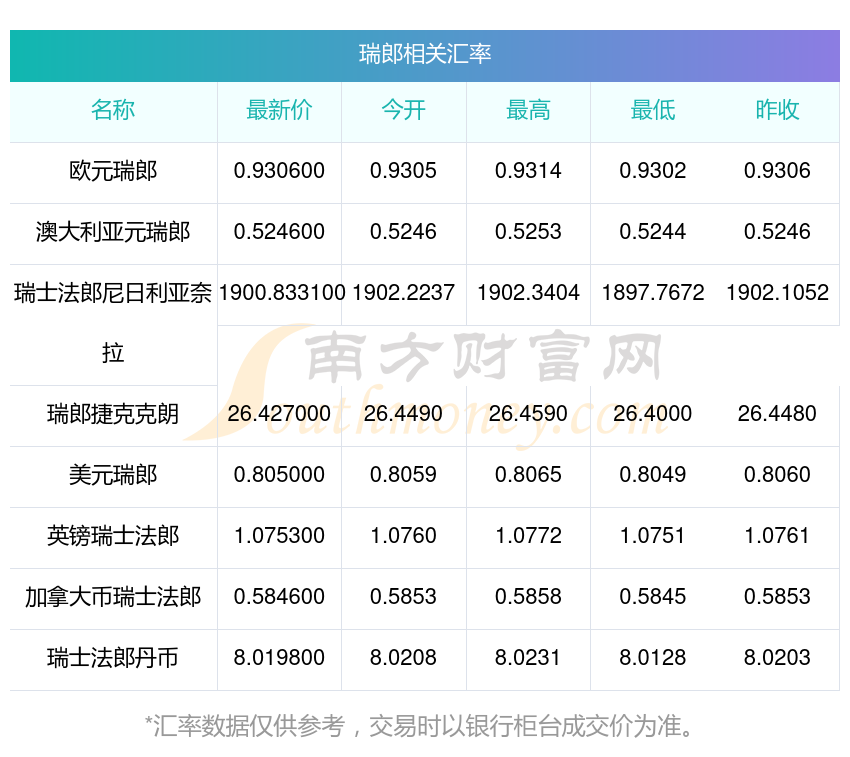This screenshot has width=850, height=757.
Task: Click low value 0.5845
Action: click(653, 597)
